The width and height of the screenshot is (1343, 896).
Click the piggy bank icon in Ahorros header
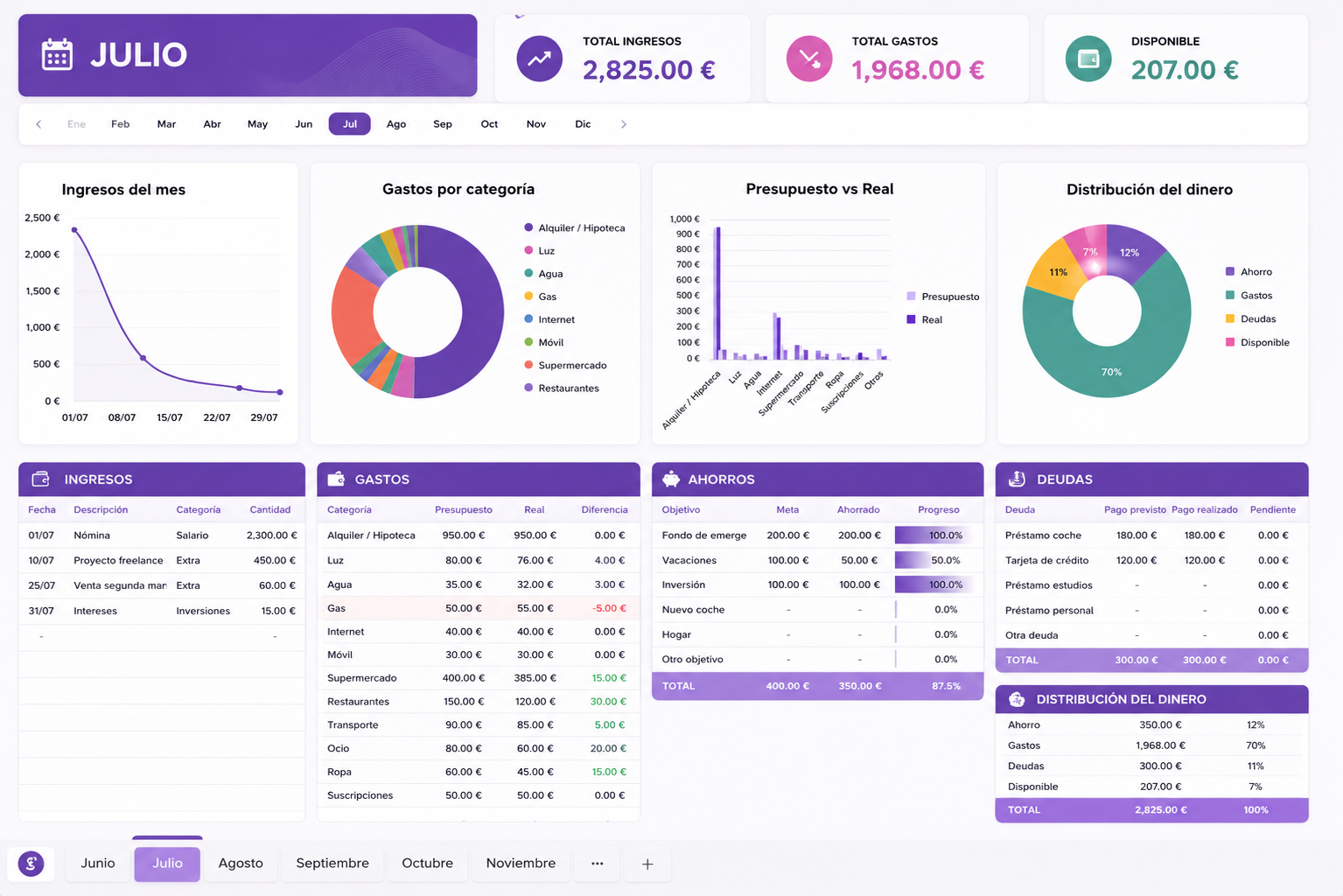[x=671, y=479]
